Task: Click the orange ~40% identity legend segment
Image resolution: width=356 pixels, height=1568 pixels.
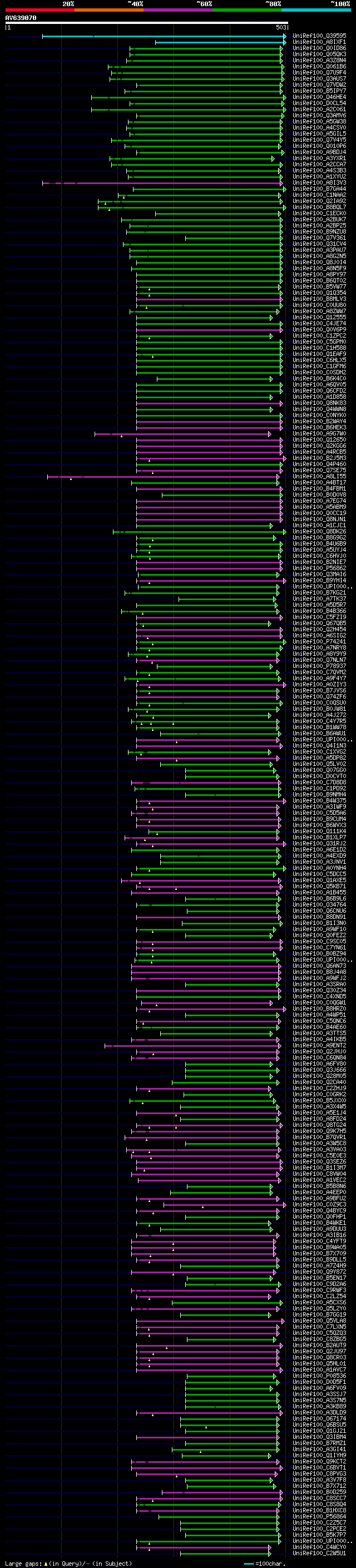Action: (109, 10)
